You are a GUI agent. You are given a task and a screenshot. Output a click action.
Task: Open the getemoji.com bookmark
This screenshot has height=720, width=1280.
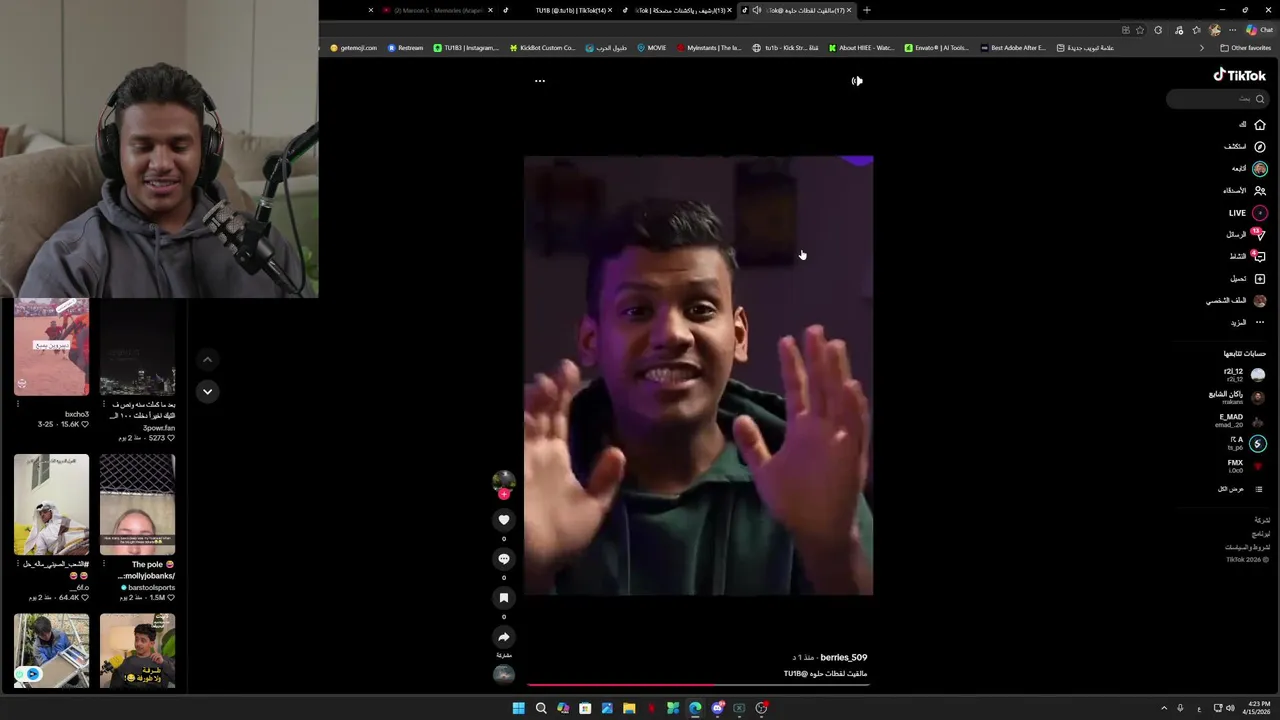click(354, 48)
